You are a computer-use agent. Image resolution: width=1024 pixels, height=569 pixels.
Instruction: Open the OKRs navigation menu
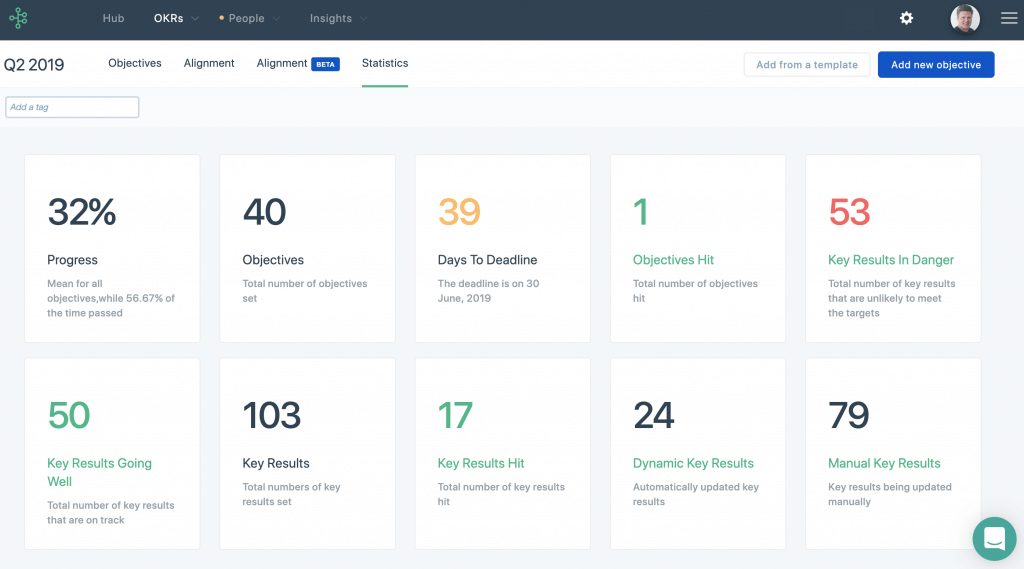click(168, 18)
